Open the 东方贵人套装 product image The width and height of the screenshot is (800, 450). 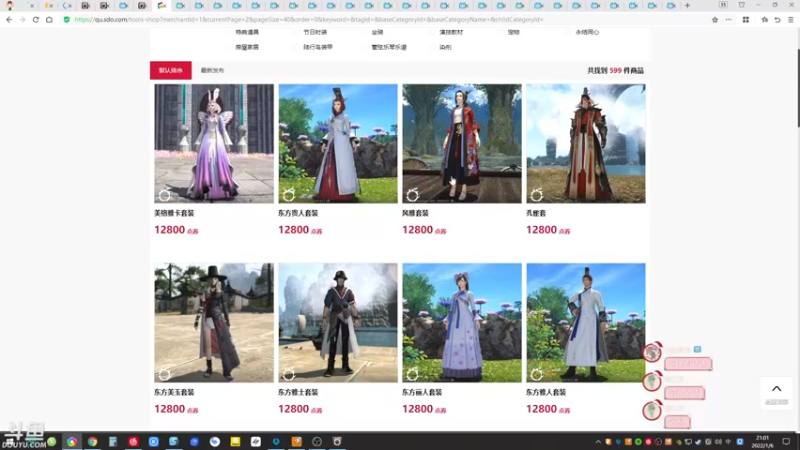tap(338, 143)
